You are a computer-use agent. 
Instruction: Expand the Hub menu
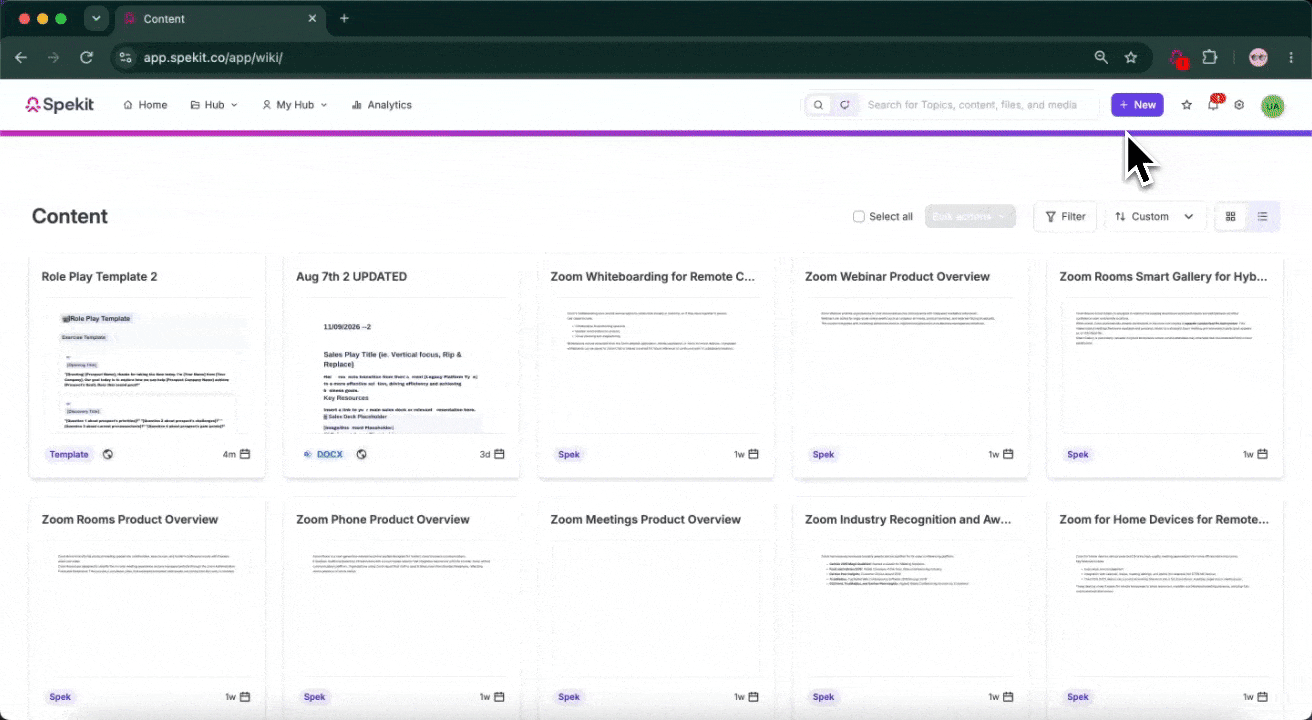[x=214, y=105]
